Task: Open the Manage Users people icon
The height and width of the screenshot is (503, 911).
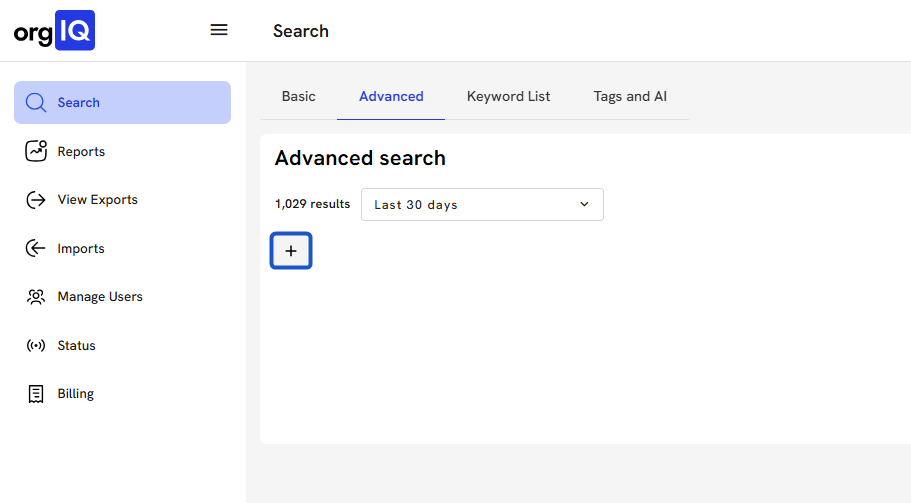Action: pos(36,297)
